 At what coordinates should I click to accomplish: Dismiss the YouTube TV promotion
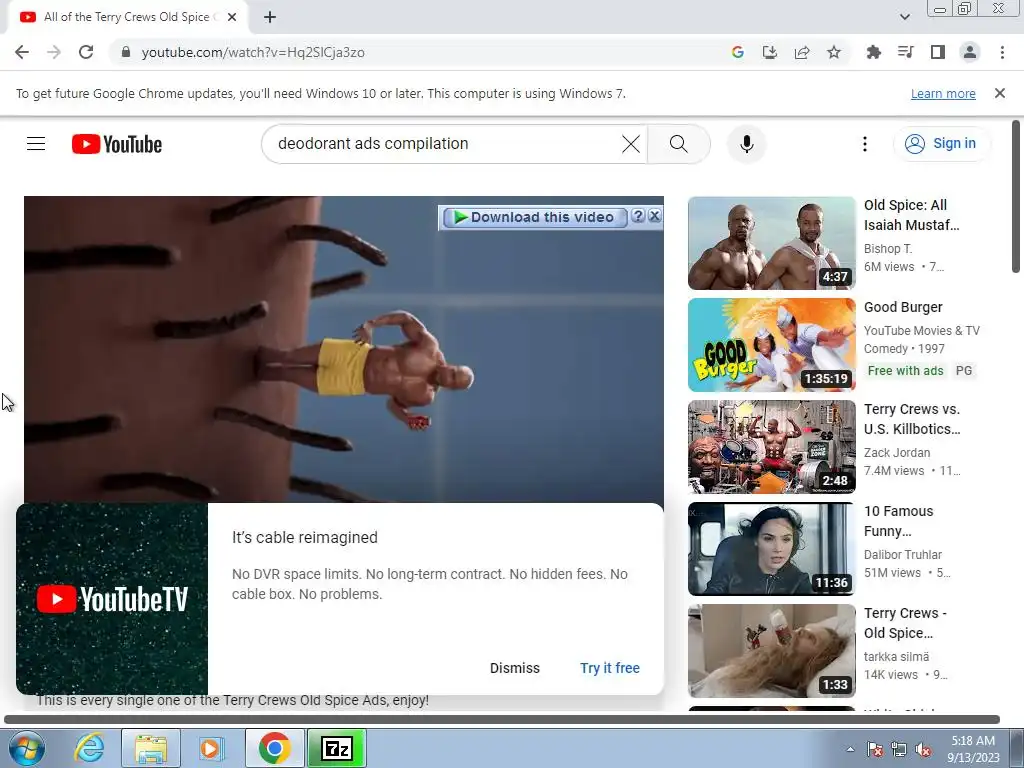tap(515, 668)
